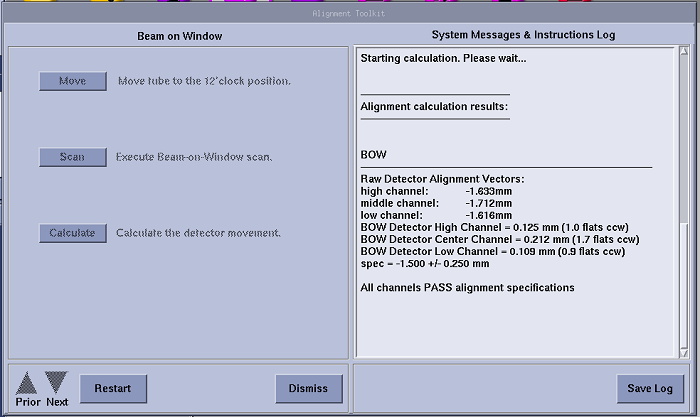Save the system messages log
The width and height of the screenshot is (700, 417).
650,388
